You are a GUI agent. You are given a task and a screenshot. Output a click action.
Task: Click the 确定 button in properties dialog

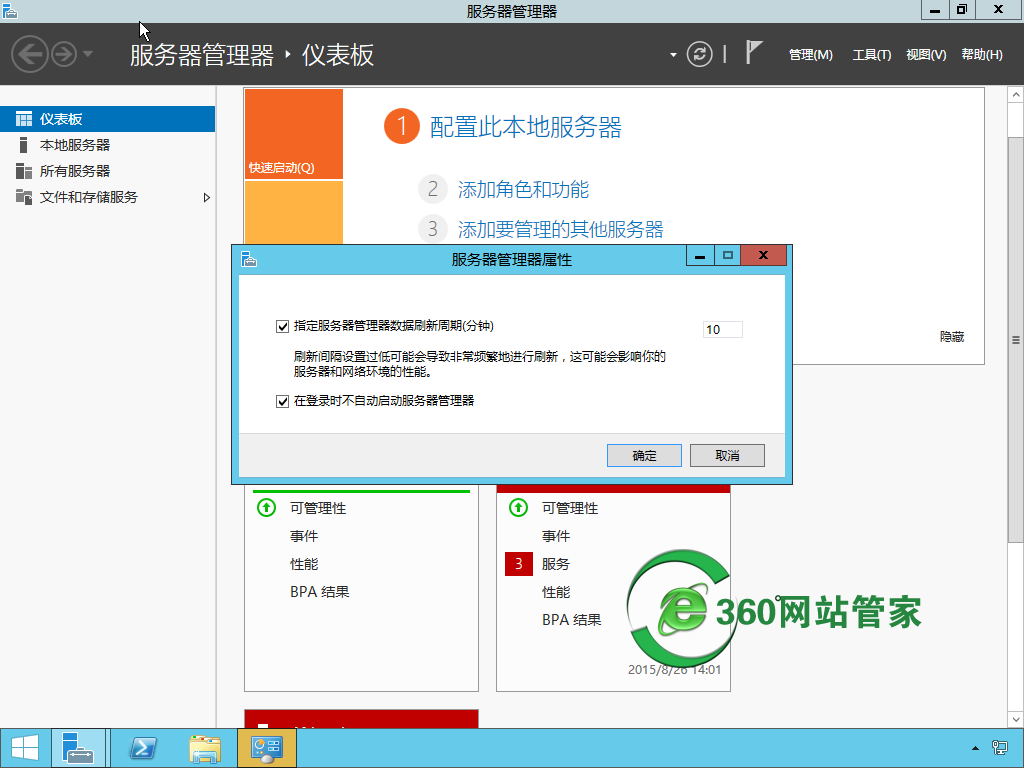pyautogui.click(x=644, y=456)
